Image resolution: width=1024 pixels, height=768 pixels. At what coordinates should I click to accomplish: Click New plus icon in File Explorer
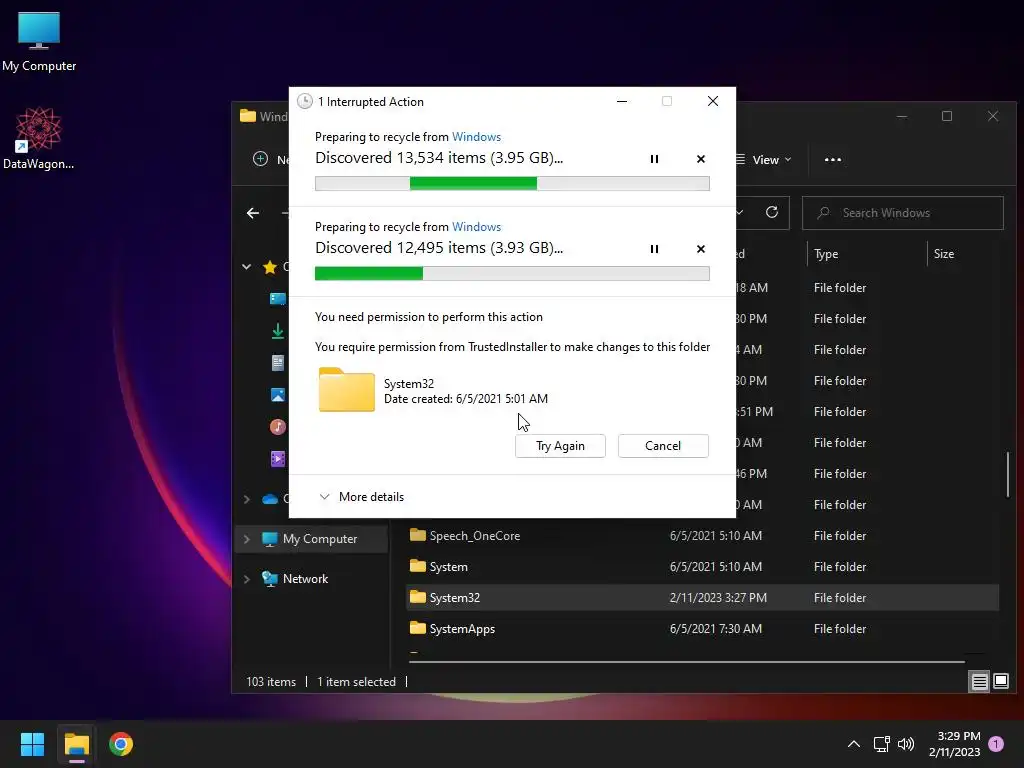(260, 159)
